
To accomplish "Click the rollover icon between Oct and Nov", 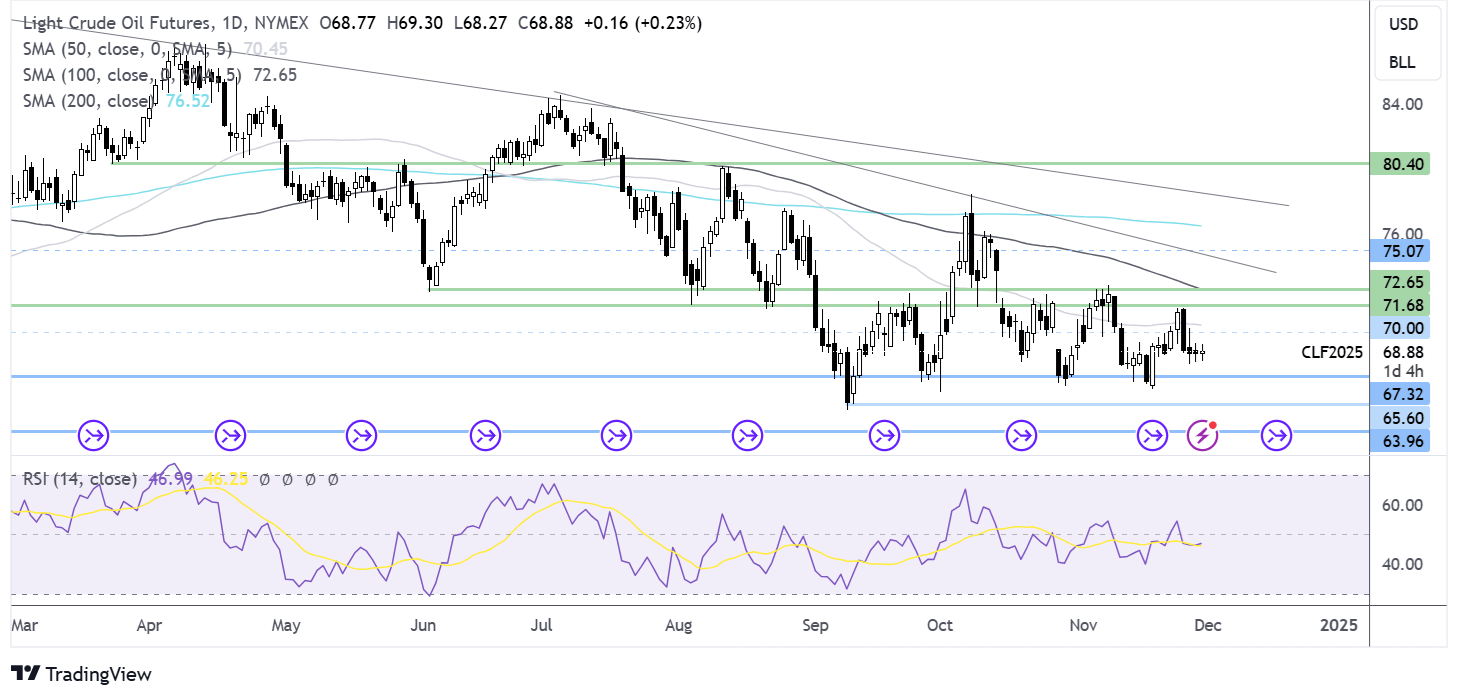I will pyautogui.click(x=1021, y=435).
